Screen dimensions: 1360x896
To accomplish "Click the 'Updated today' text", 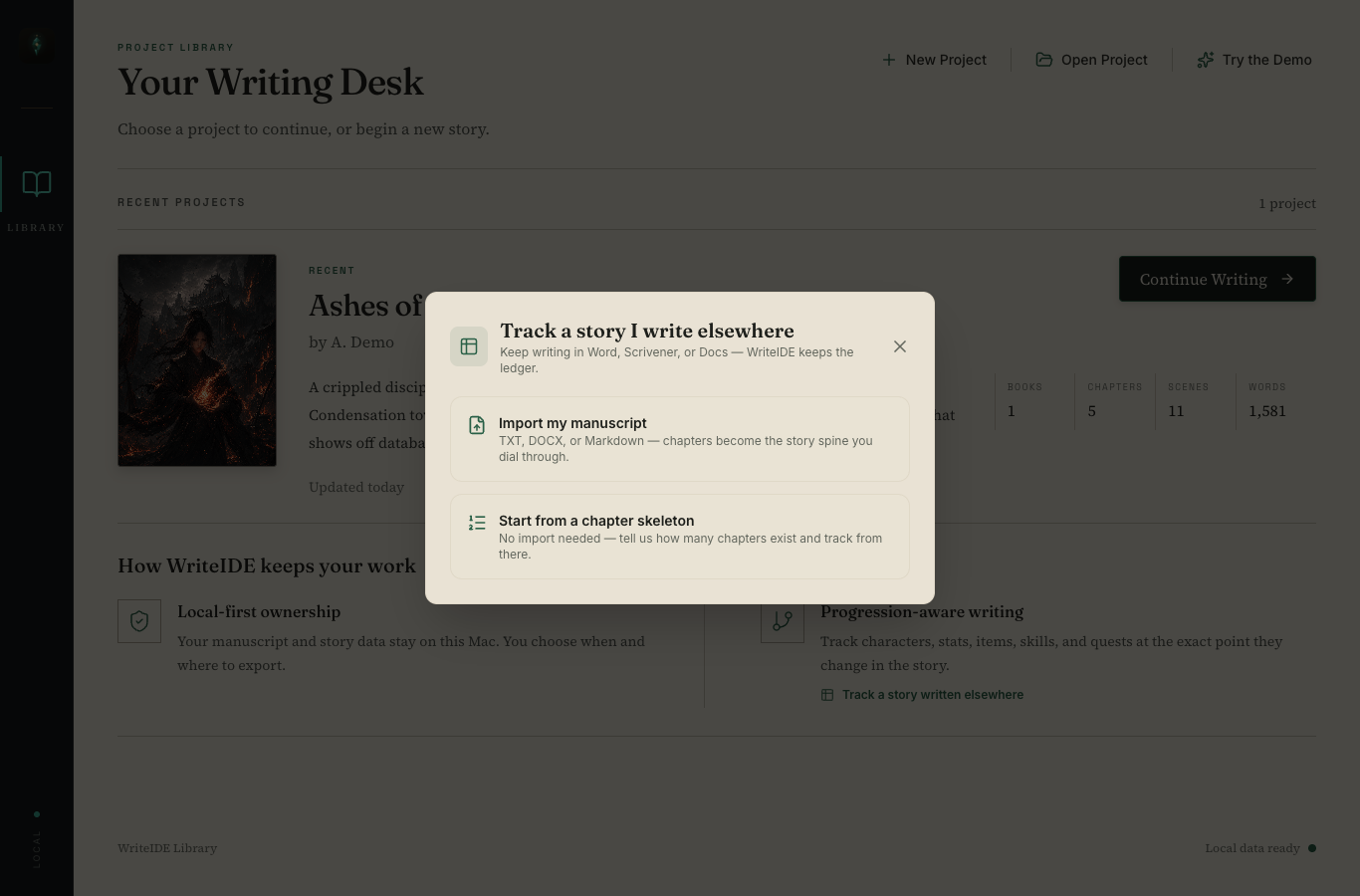I will pyautogui.click(x=356, y=487).
